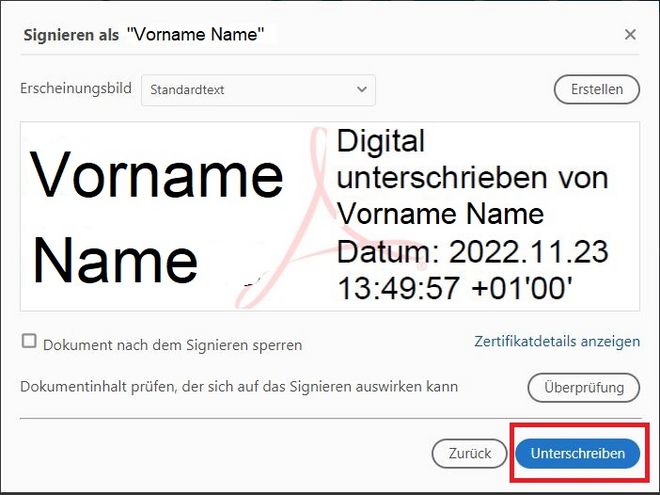
Task: Click the signature preview showing Vorname Name
Action: [330, 216]
